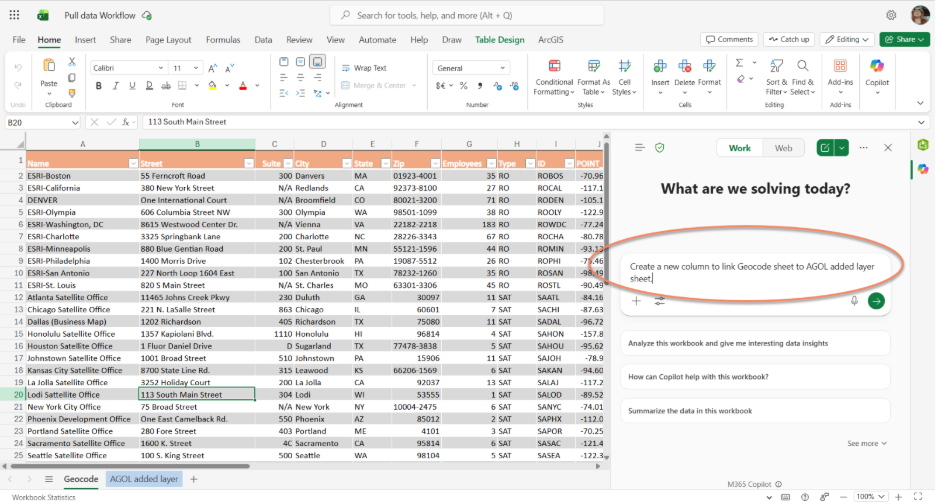
Task: Select How can Copilot help suggestion
Action: pos(755,377)
